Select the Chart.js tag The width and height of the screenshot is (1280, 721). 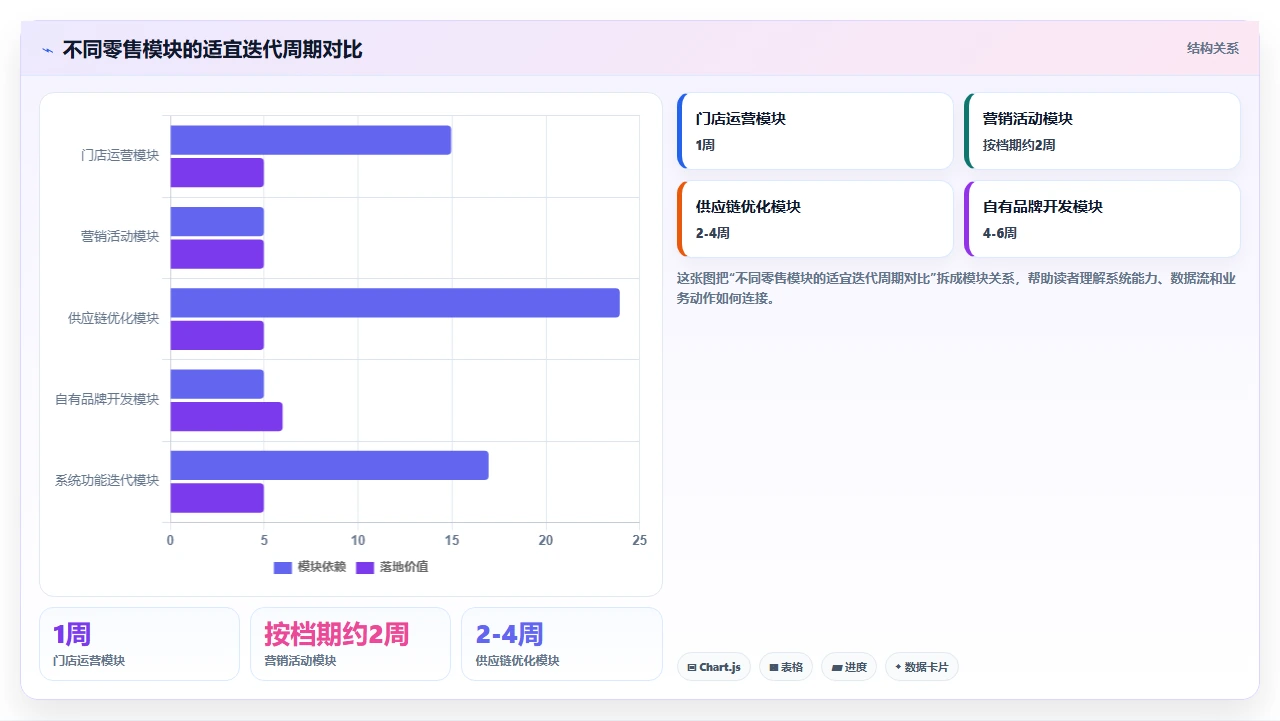(713, 667)
